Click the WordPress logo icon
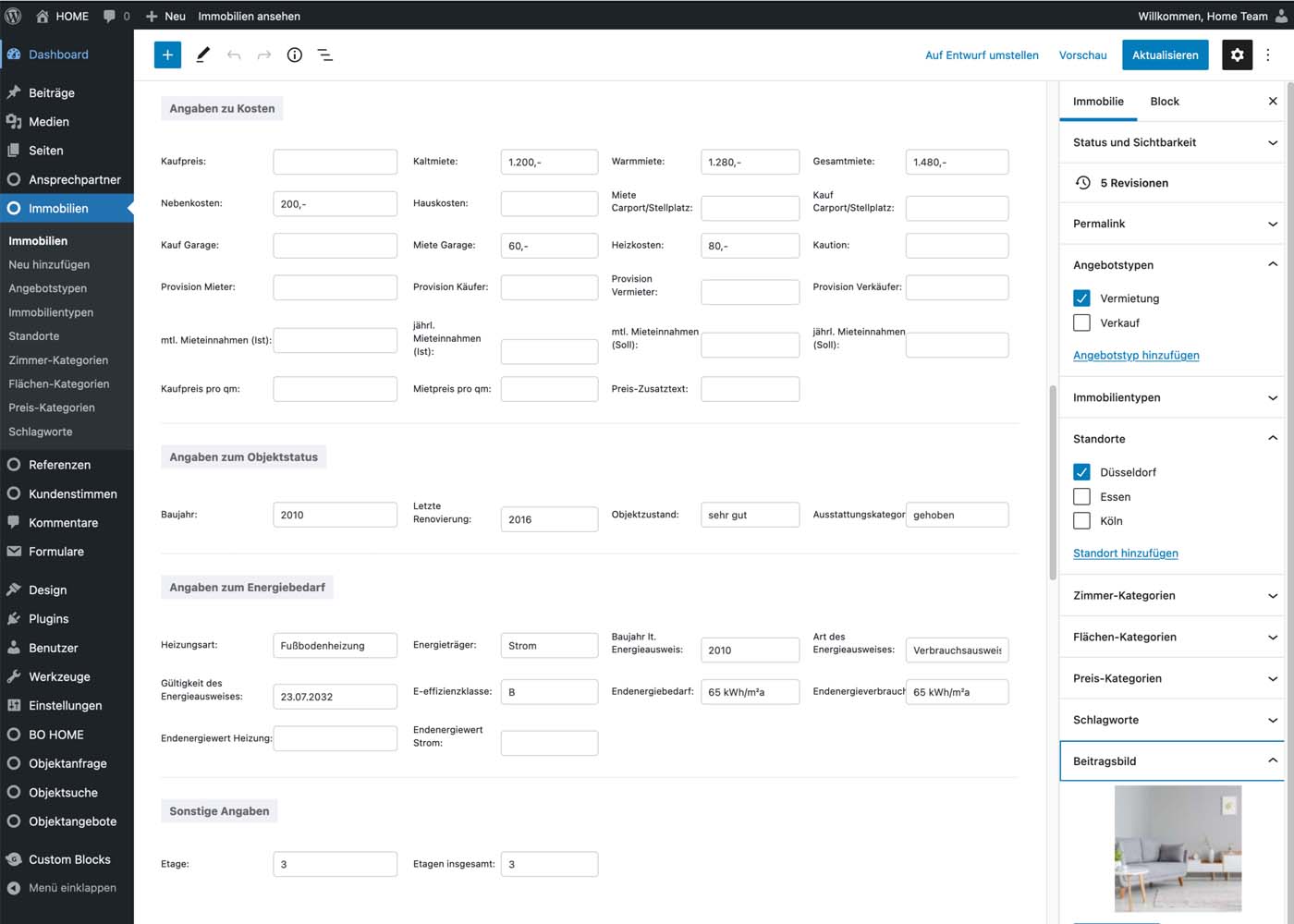Image resolution: width=1294 pixels, height=924 pixels. pos(13,16)
